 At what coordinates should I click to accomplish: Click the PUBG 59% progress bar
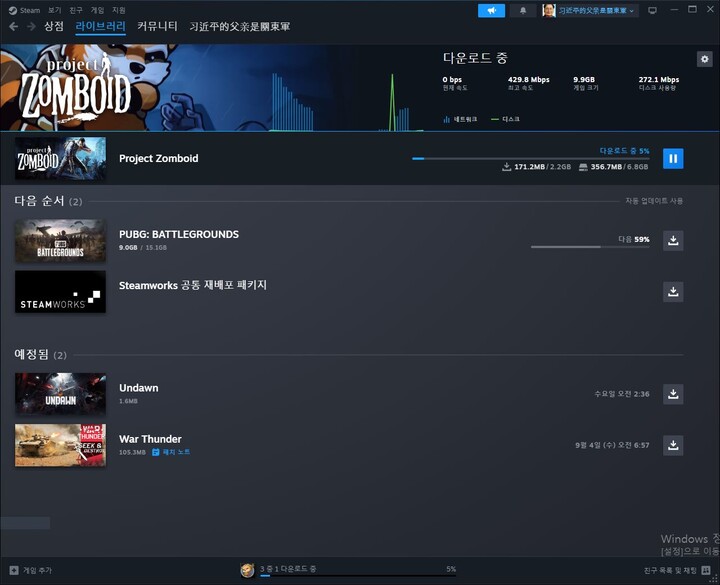pos(590,247)
